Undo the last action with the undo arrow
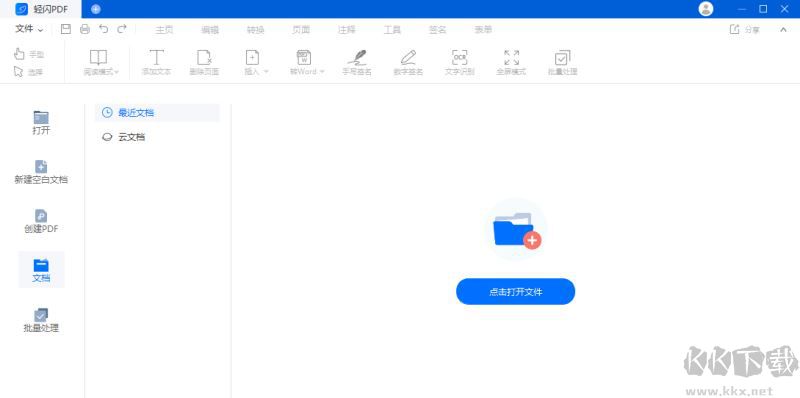Viewport: 800px width, 398px height. click(104, 29)
